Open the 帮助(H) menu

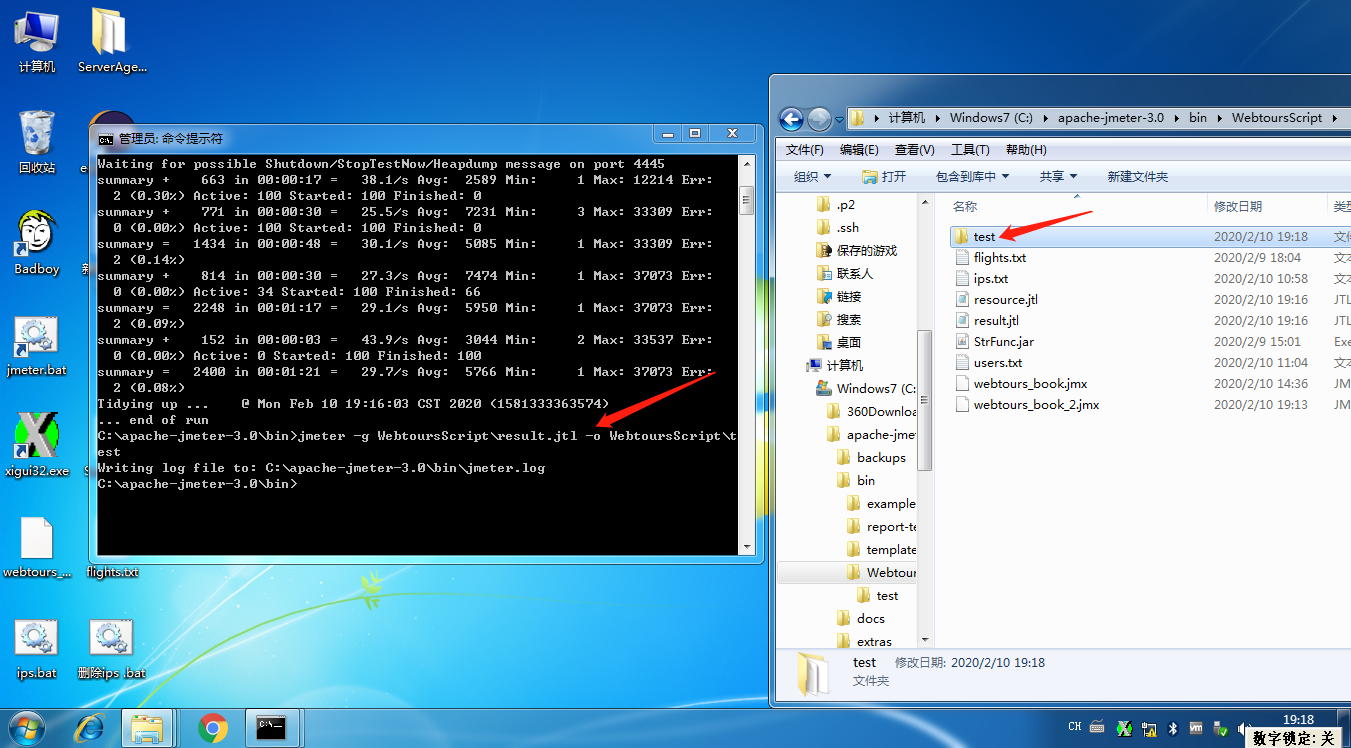1026,150
